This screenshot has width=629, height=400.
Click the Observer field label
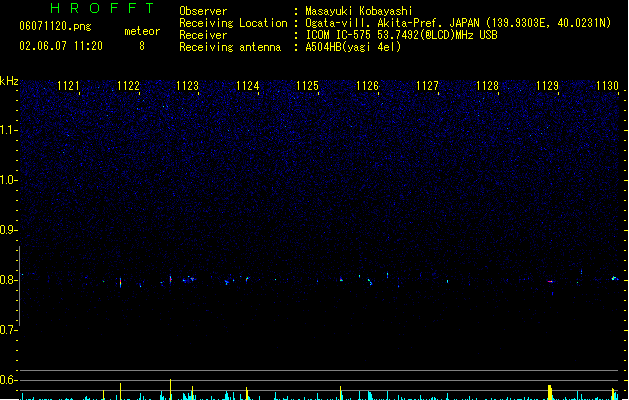(203, 11)
